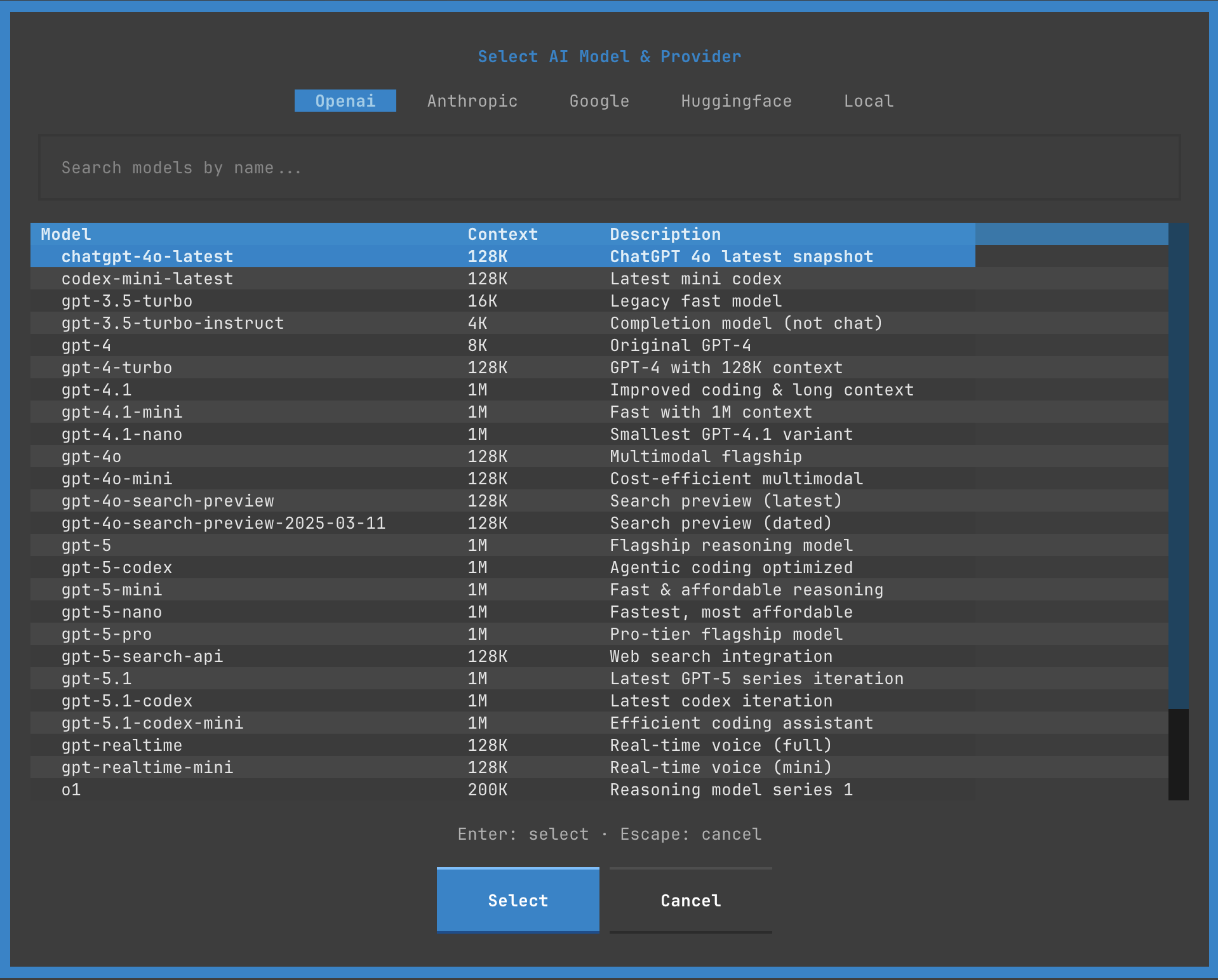Open the Google provider tab
The image size is (1218, 980).
tap(599, 101)
